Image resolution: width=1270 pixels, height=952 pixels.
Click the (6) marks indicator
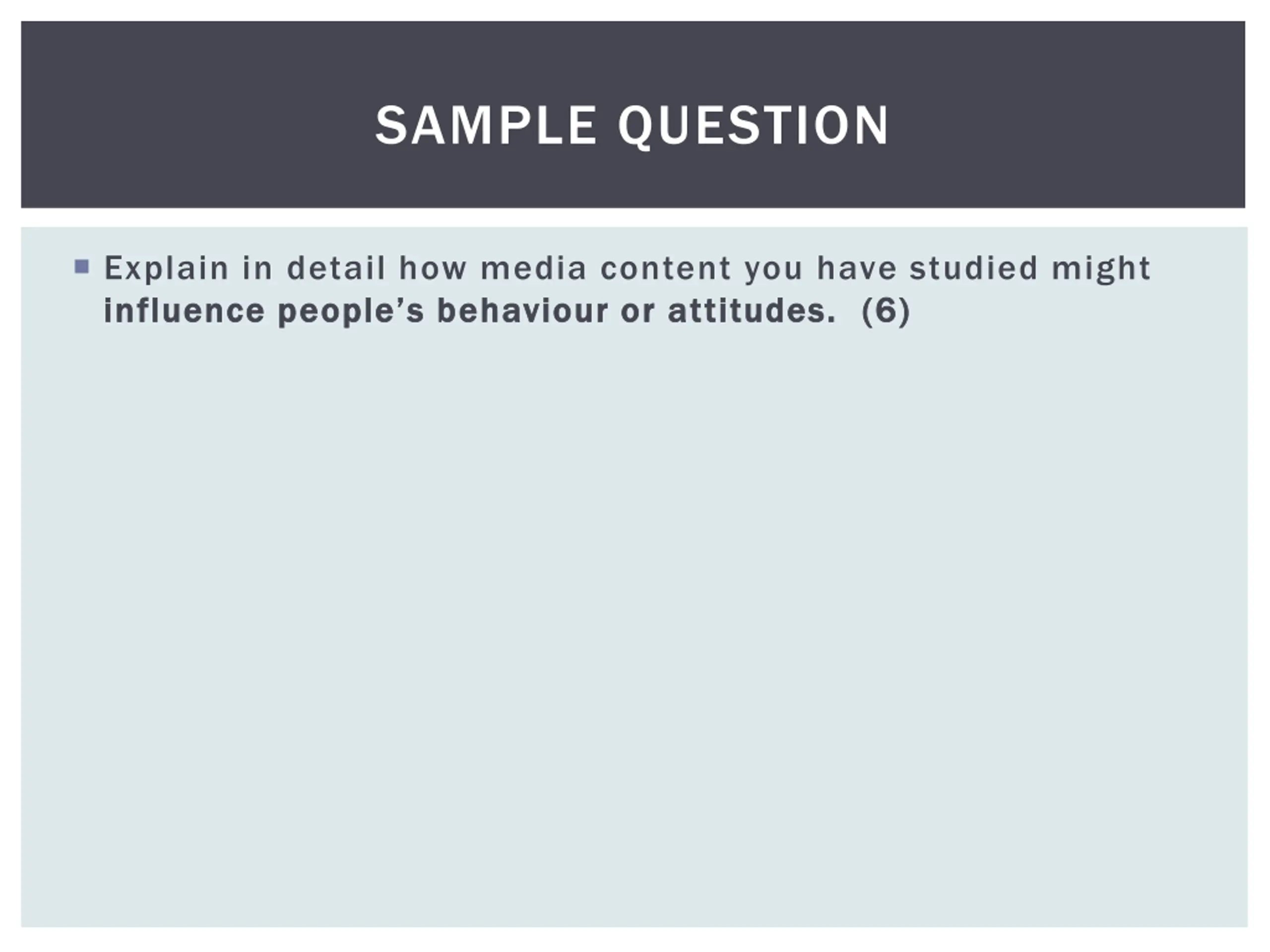(886, 311)
